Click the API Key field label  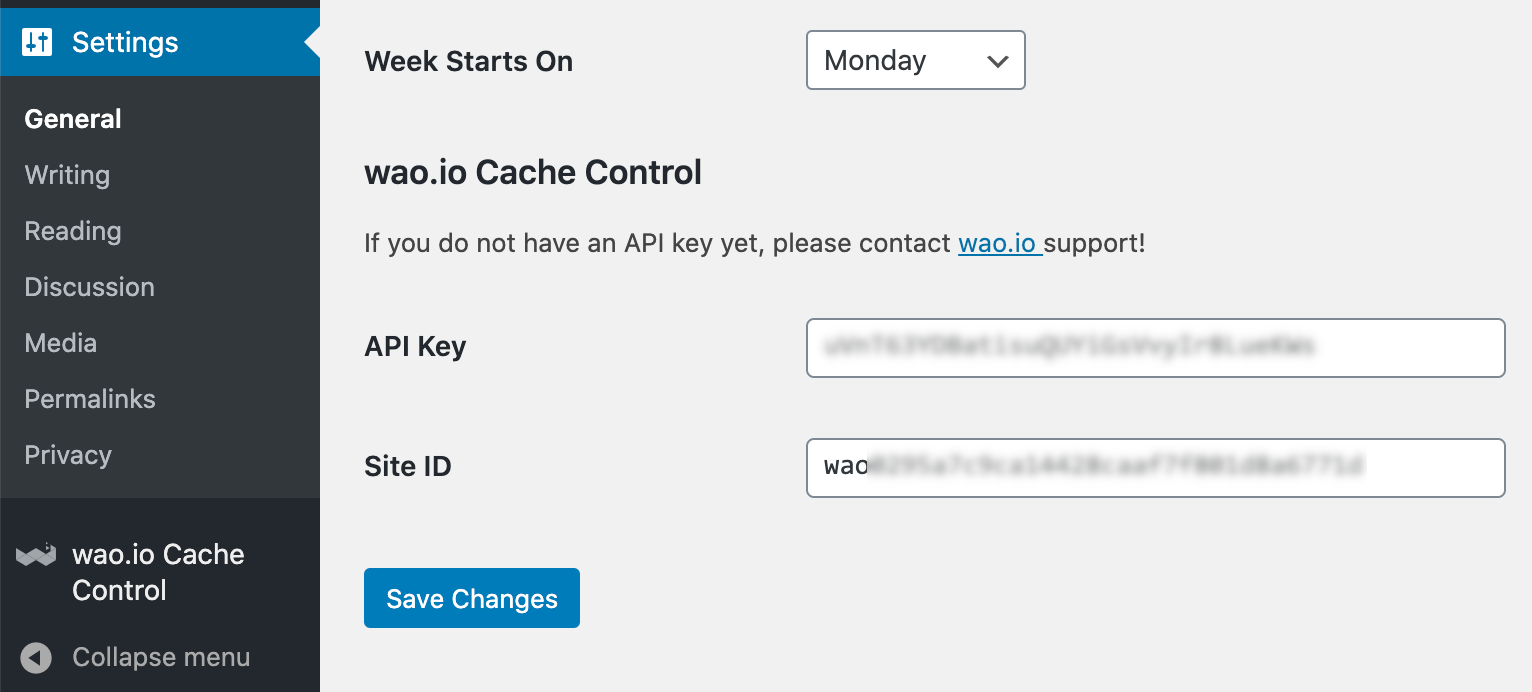click(415, 347)
